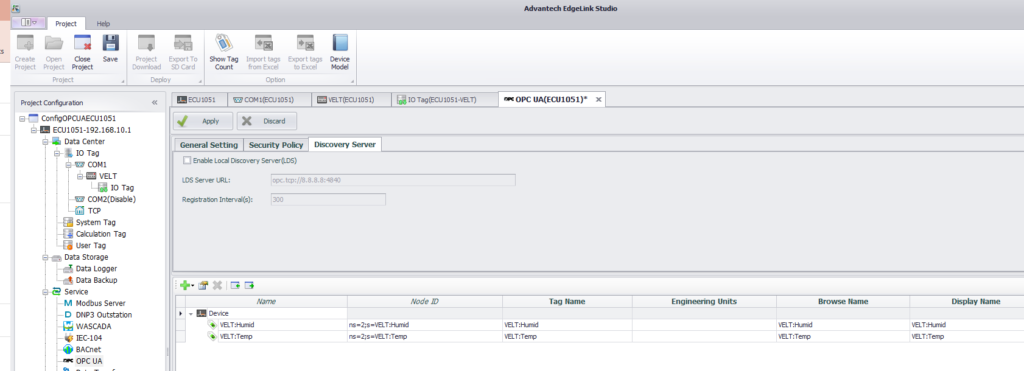Select TCP node in project tree
This screenshot has height=371, width=1024.
[94, 210]
